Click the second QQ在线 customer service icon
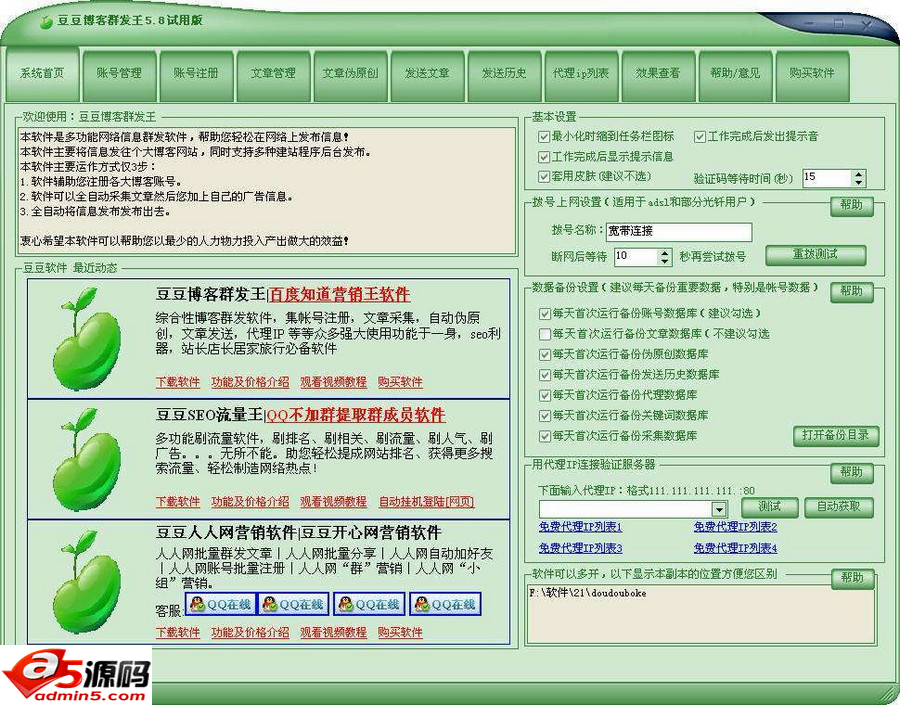 tap(293, 605)
